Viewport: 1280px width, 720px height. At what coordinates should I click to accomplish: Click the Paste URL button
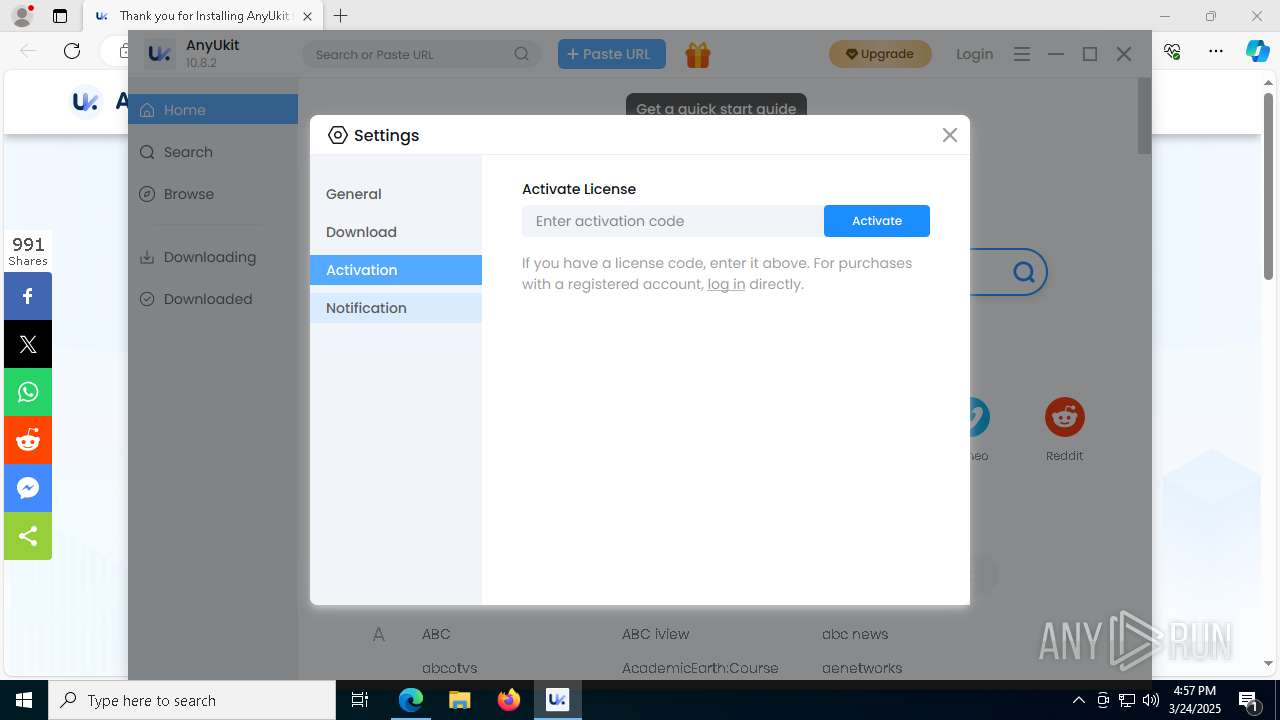[612, 54]
